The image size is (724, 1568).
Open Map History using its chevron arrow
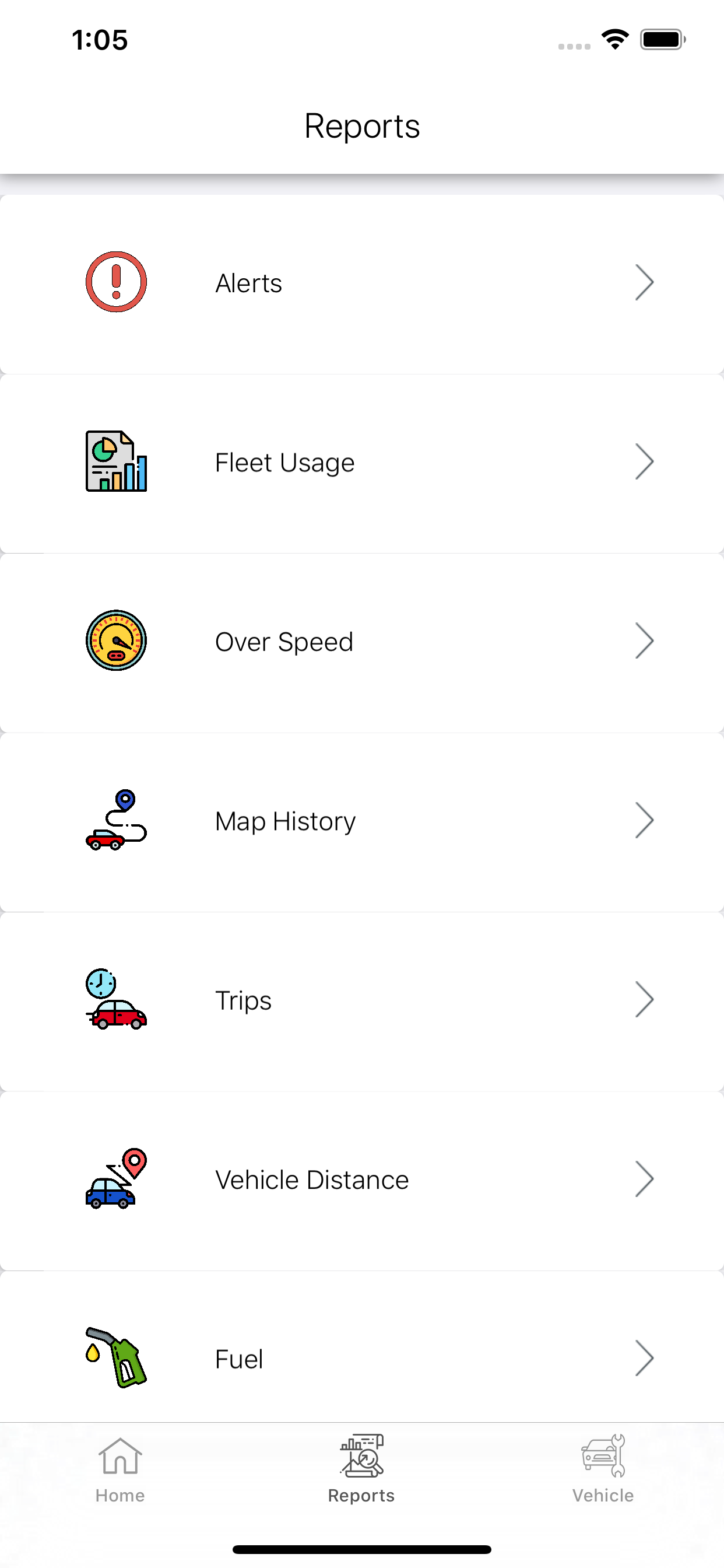point(644,820)
